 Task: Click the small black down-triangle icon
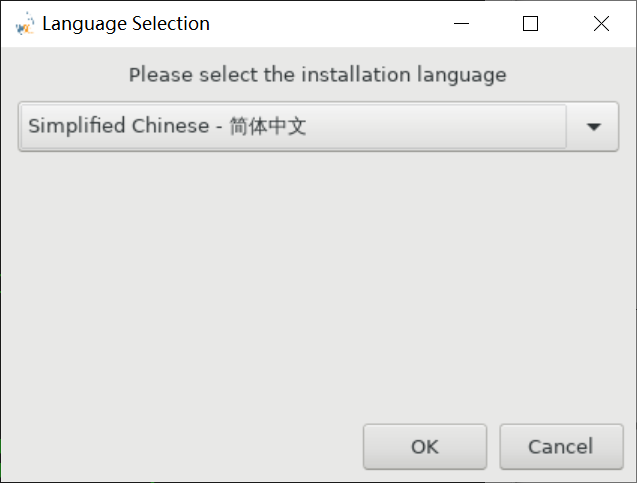click(x=593, y=127)
